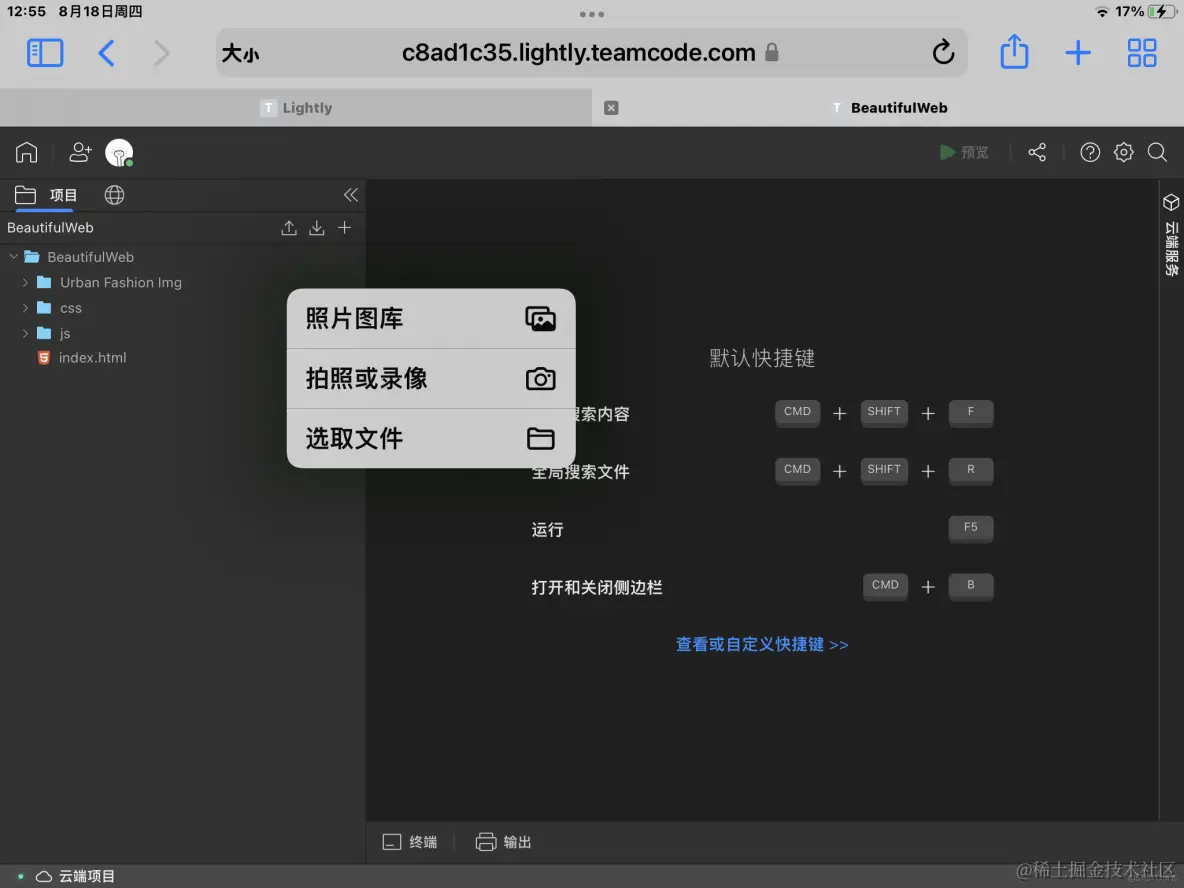
Task: Run the project with the 预览 button
Action: 964,152
